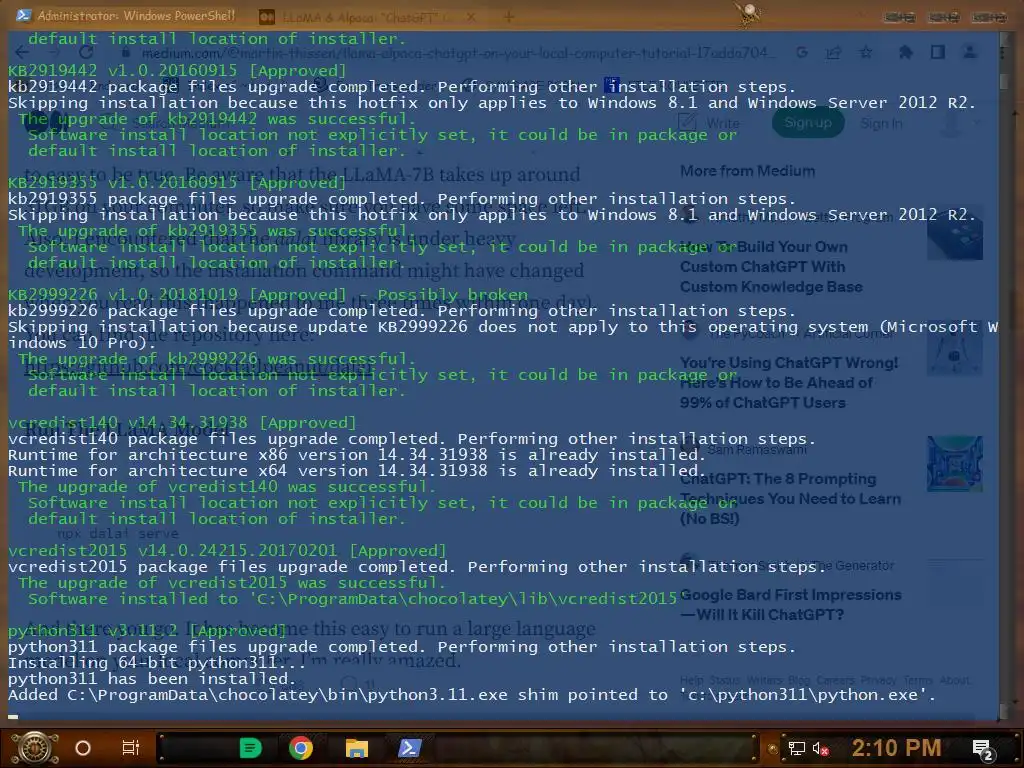This screenshot has width=1024, height=768.
Task: Click line vcredist140 v14.34.31938 [Approved]
Action: [x=182, y=423]
